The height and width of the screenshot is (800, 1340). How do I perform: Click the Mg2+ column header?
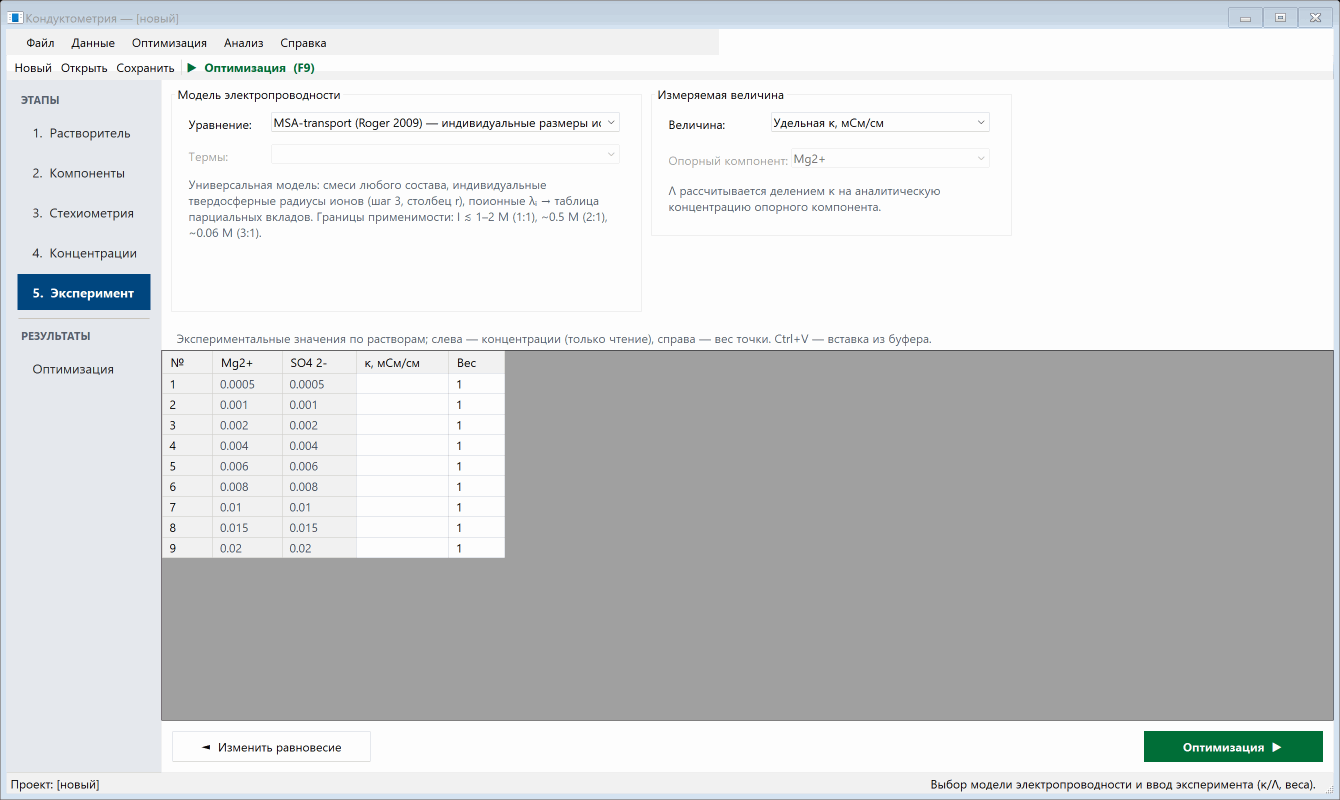tap(247, 363)
